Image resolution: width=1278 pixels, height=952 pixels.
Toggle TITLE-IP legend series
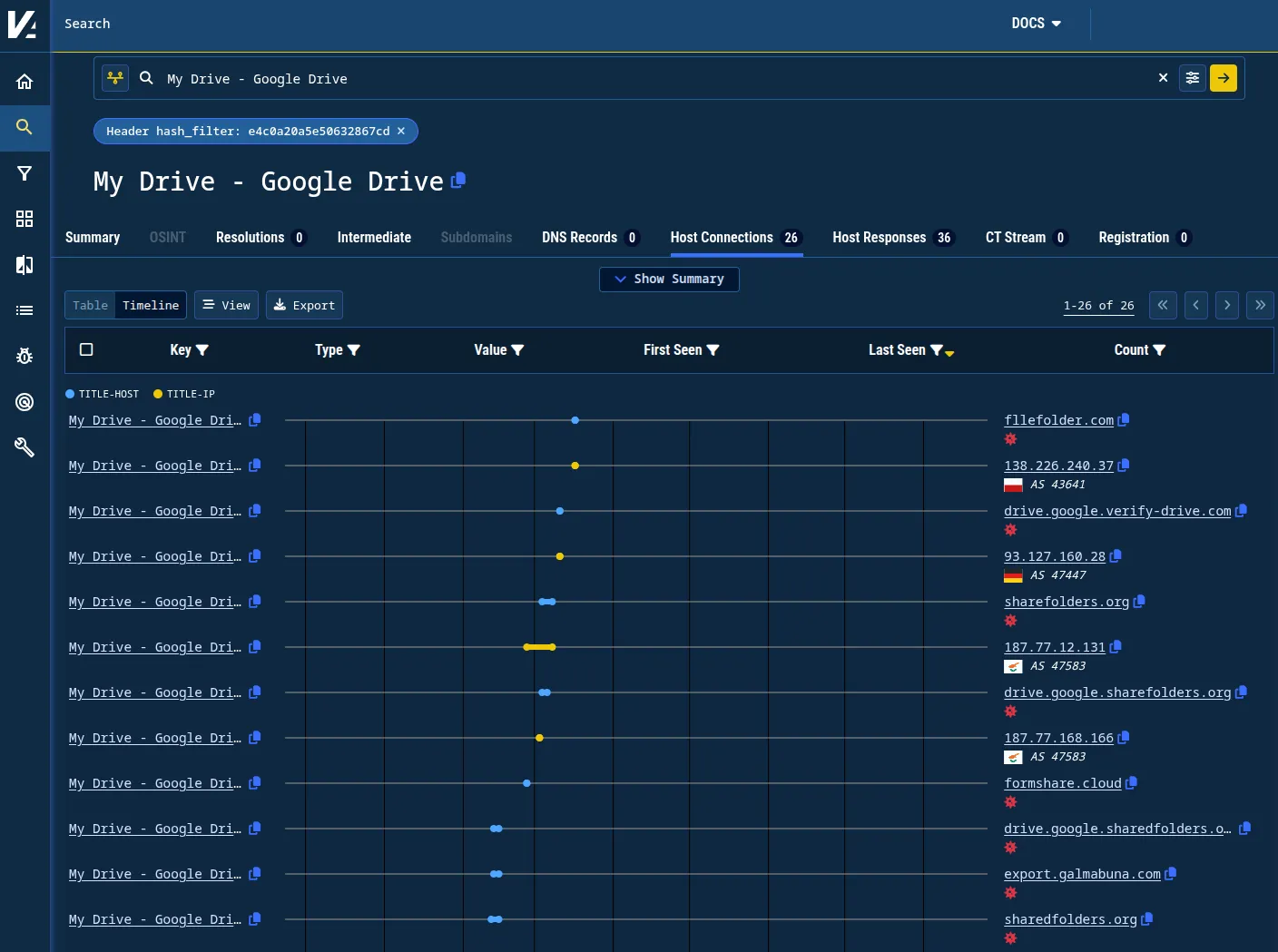[x=184, y=394]
